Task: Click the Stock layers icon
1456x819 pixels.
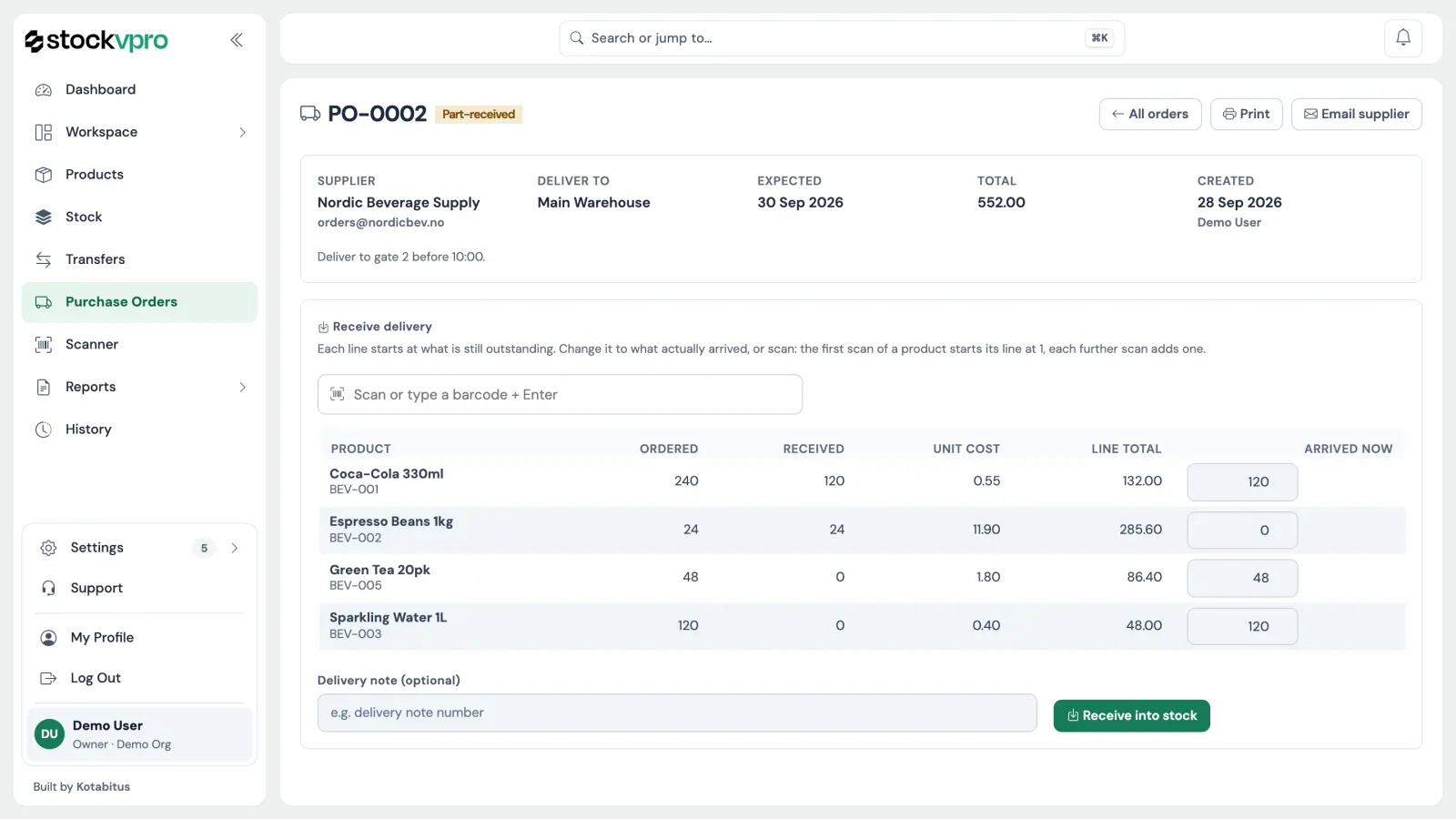Action: point(44,217)
